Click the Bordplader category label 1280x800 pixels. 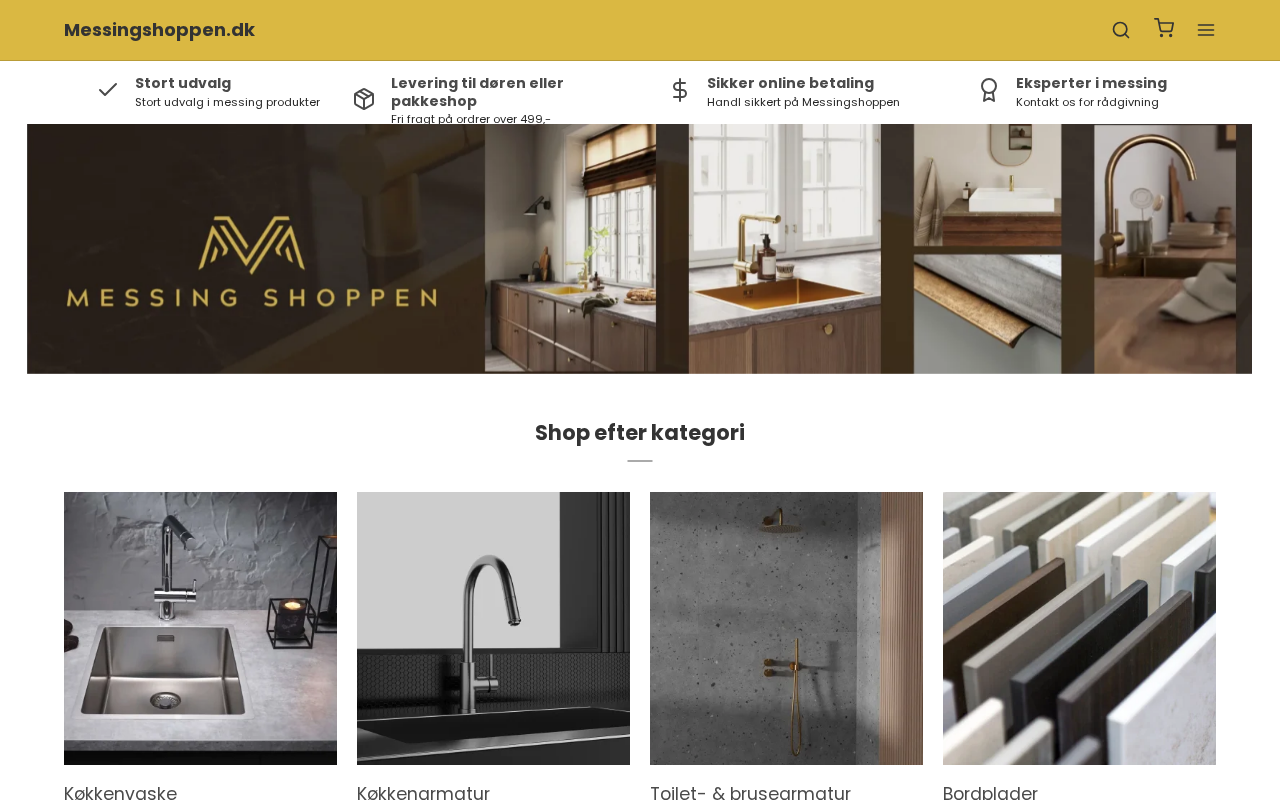click(x=990, y=792)
